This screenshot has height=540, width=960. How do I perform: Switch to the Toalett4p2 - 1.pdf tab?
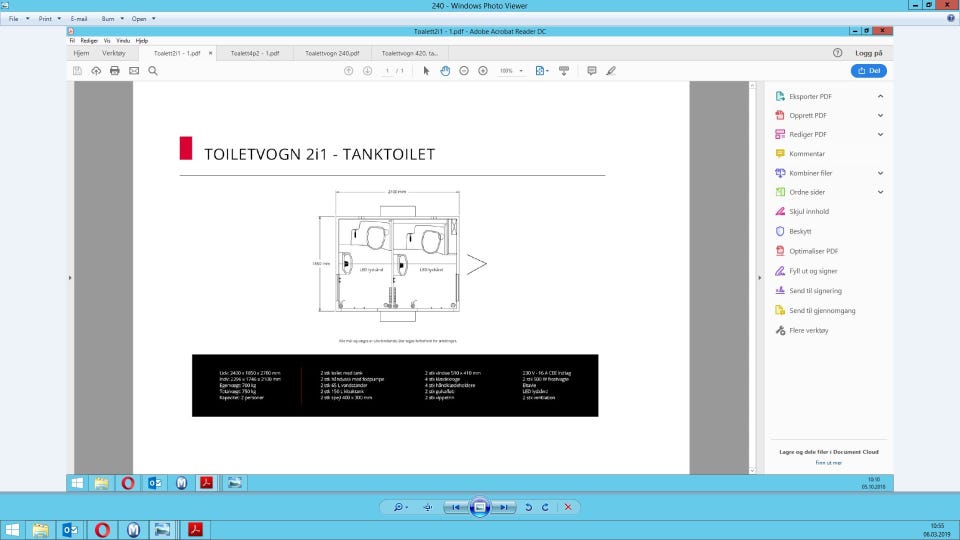[254, 53]
